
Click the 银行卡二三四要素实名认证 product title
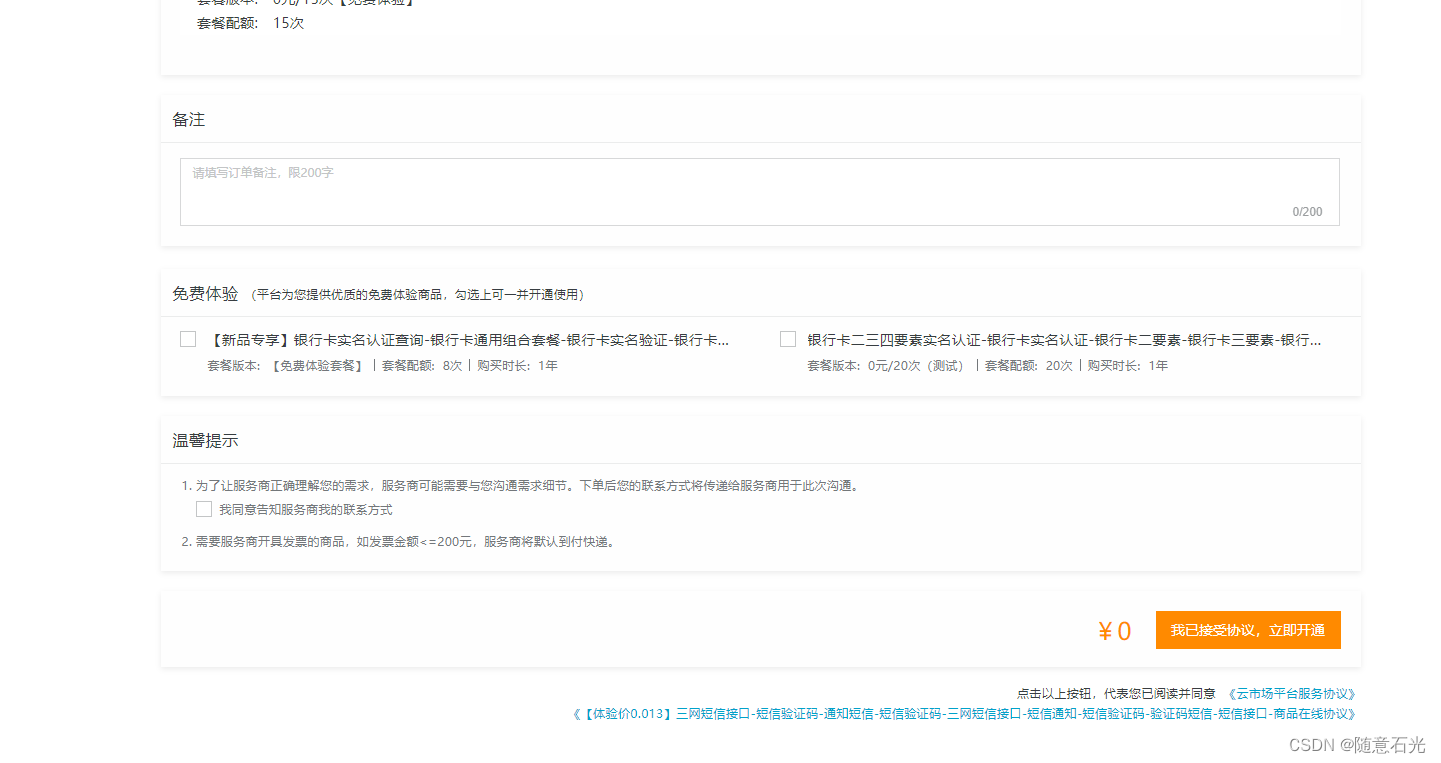click(x=1064, y=340)
